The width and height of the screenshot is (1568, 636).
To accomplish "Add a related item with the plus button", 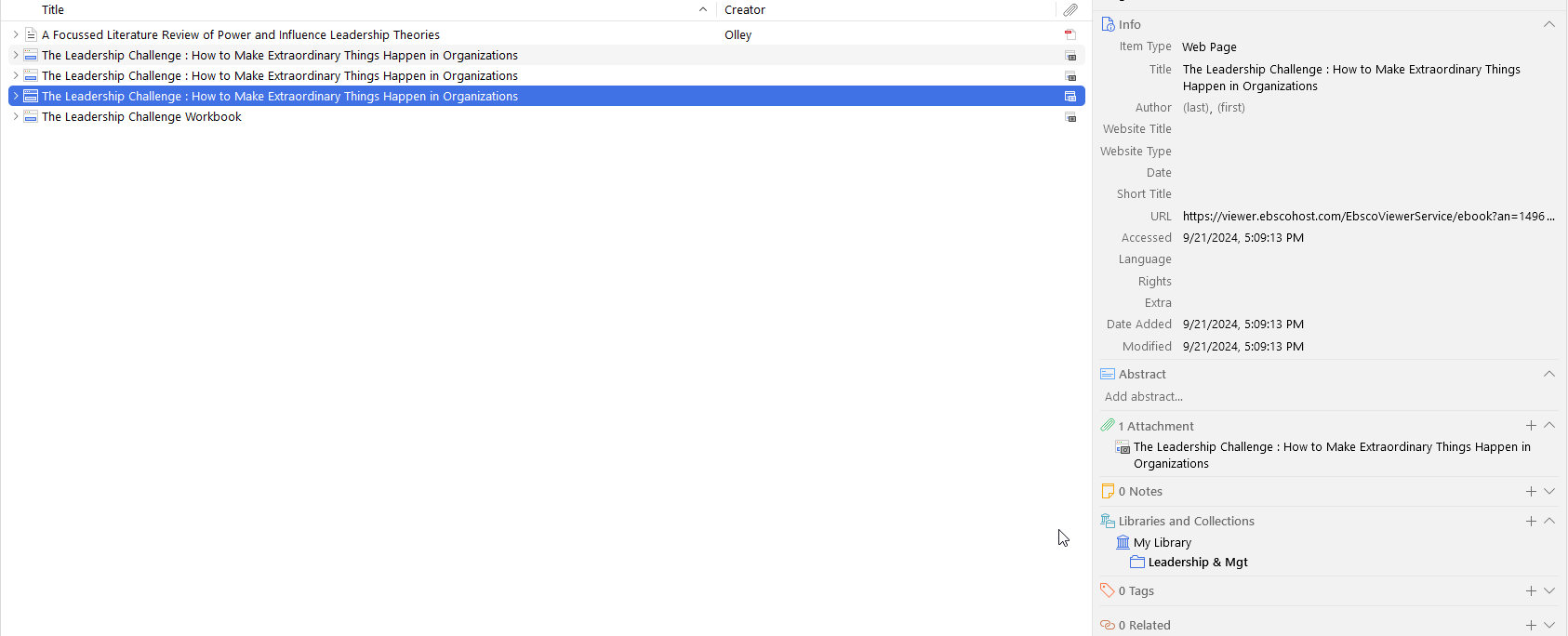I will point(1531,625).
